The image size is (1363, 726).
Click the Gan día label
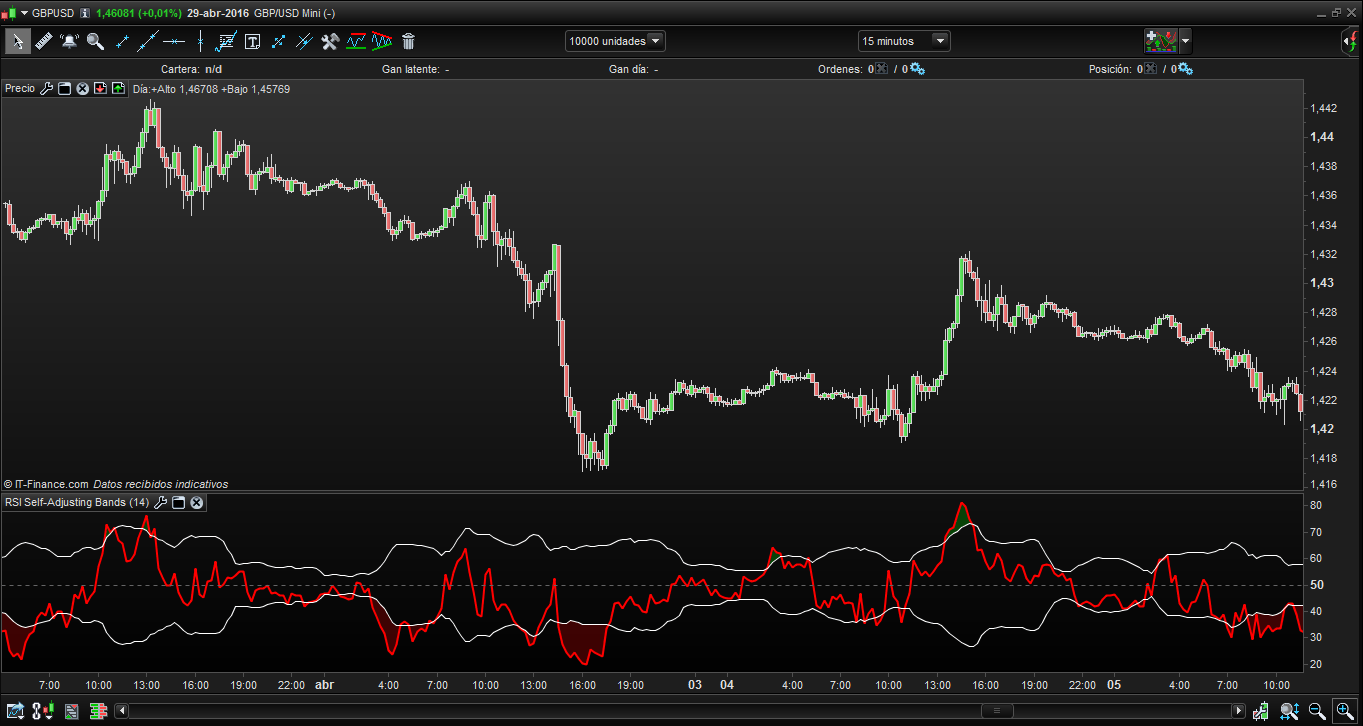[x=633, y=69]
